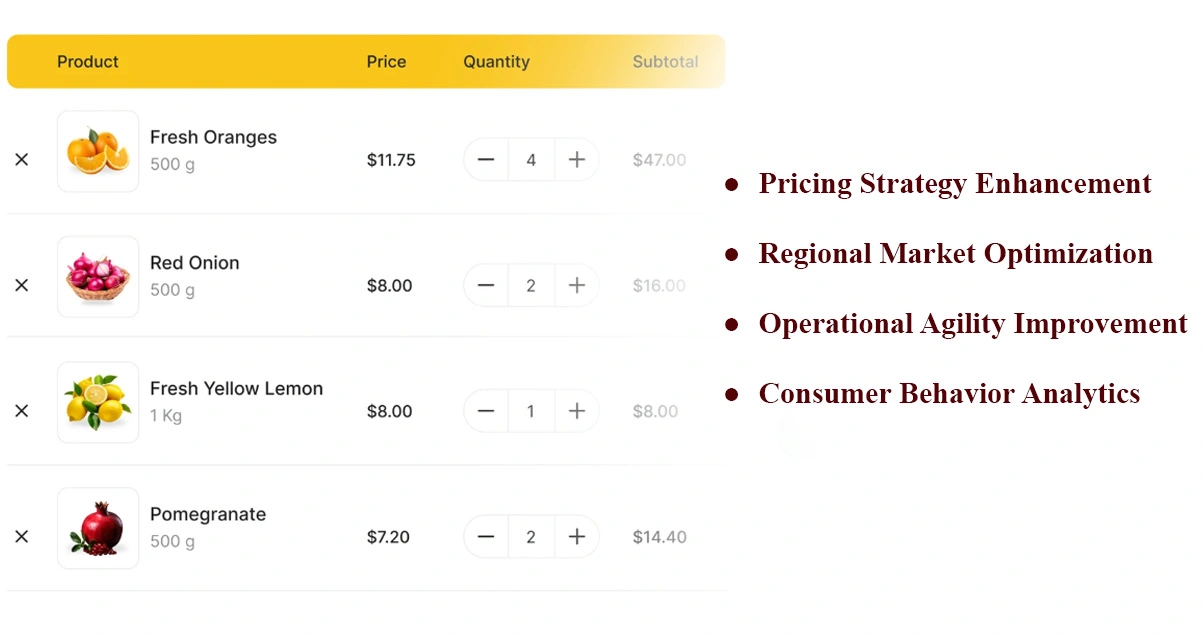Screen dimensions: 1202x634
Task: Click the Fresh Oranges product name
Action: 213,138
